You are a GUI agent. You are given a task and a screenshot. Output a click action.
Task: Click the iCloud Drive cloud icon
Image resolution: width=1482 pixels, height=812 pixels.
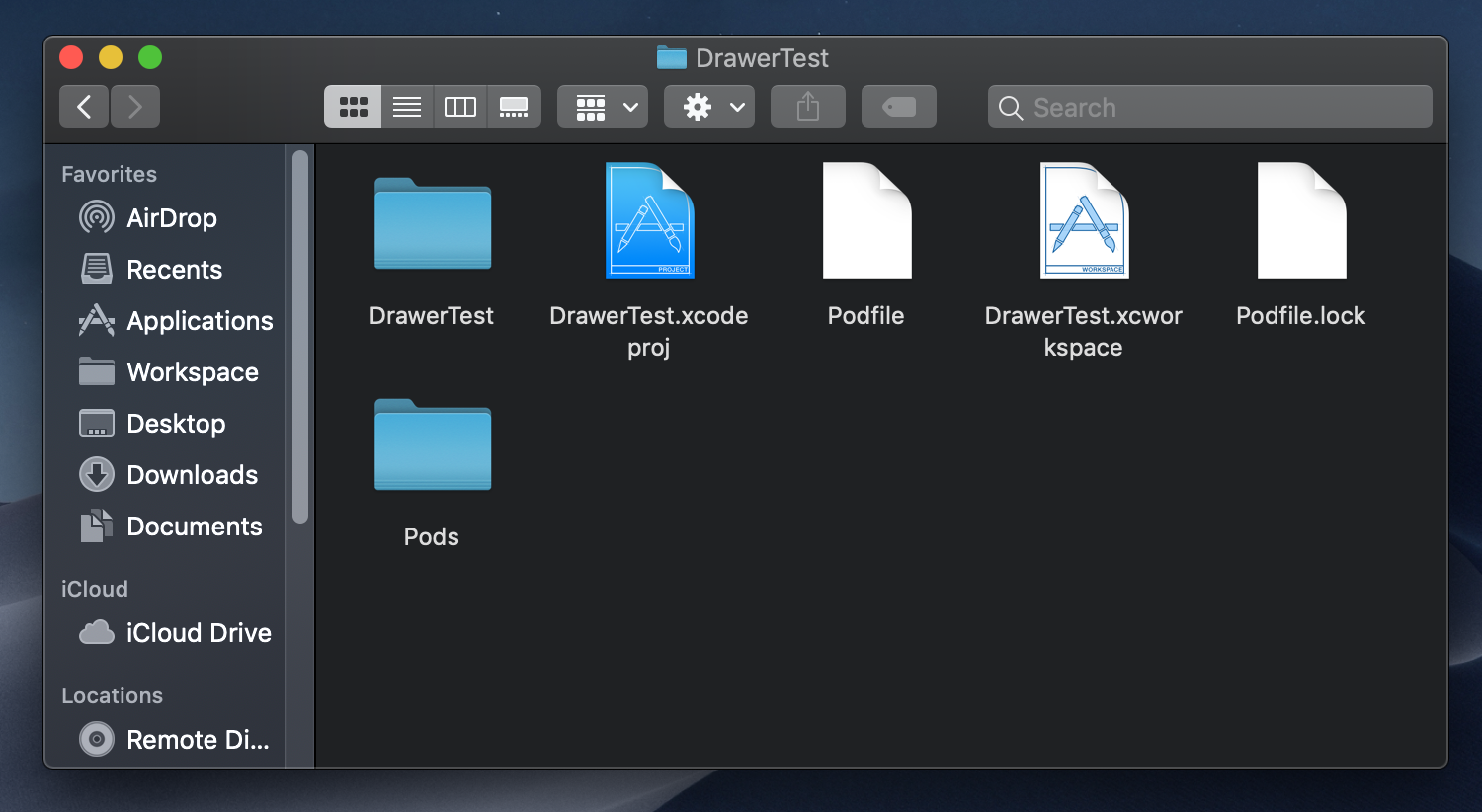(97, 632)
